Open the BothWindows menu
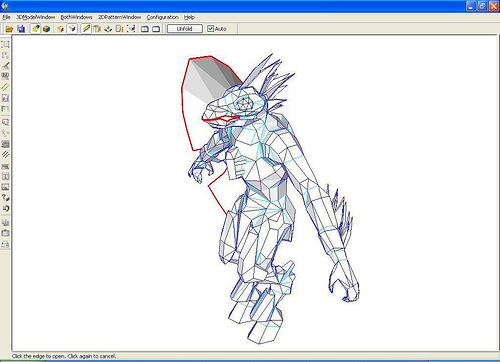 pos(76,17)
